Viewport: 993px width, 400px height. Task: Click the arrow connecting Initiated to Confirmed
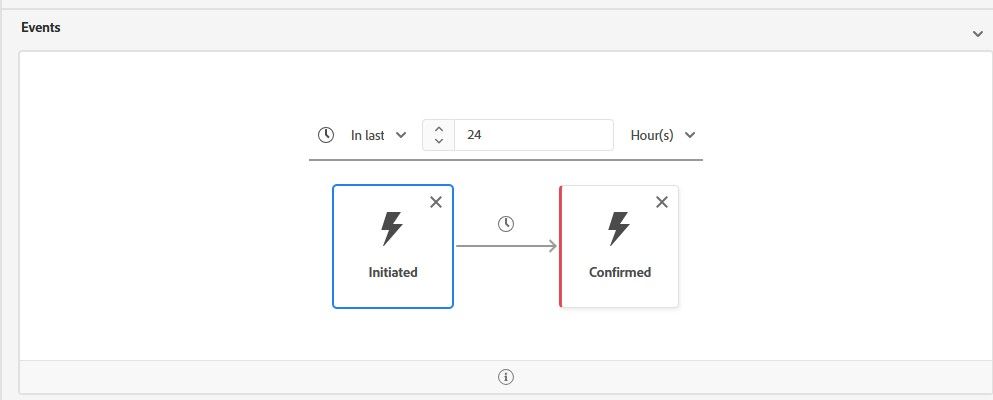(506, 246)
